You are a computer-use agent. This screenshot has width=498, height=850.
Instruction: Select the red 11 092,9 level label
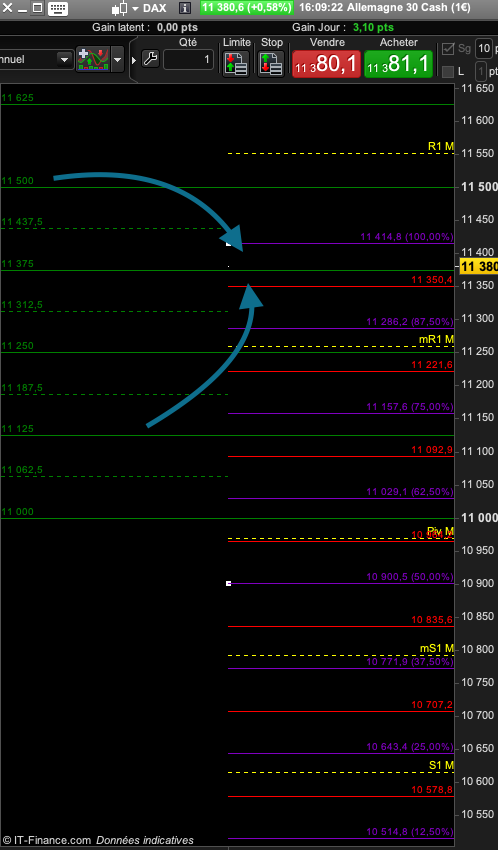[x=432, y=449]
